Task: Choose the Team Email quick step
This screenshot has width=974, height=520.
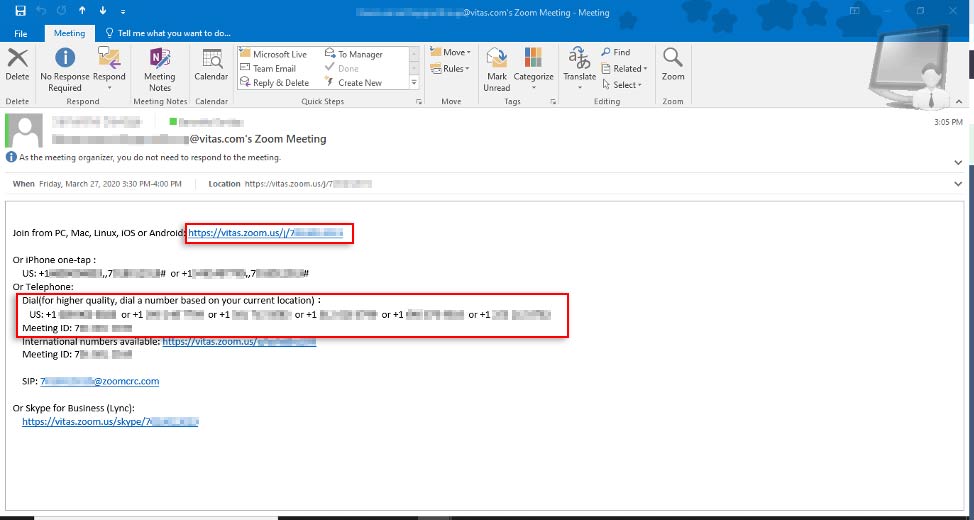Action: point(268,68)
